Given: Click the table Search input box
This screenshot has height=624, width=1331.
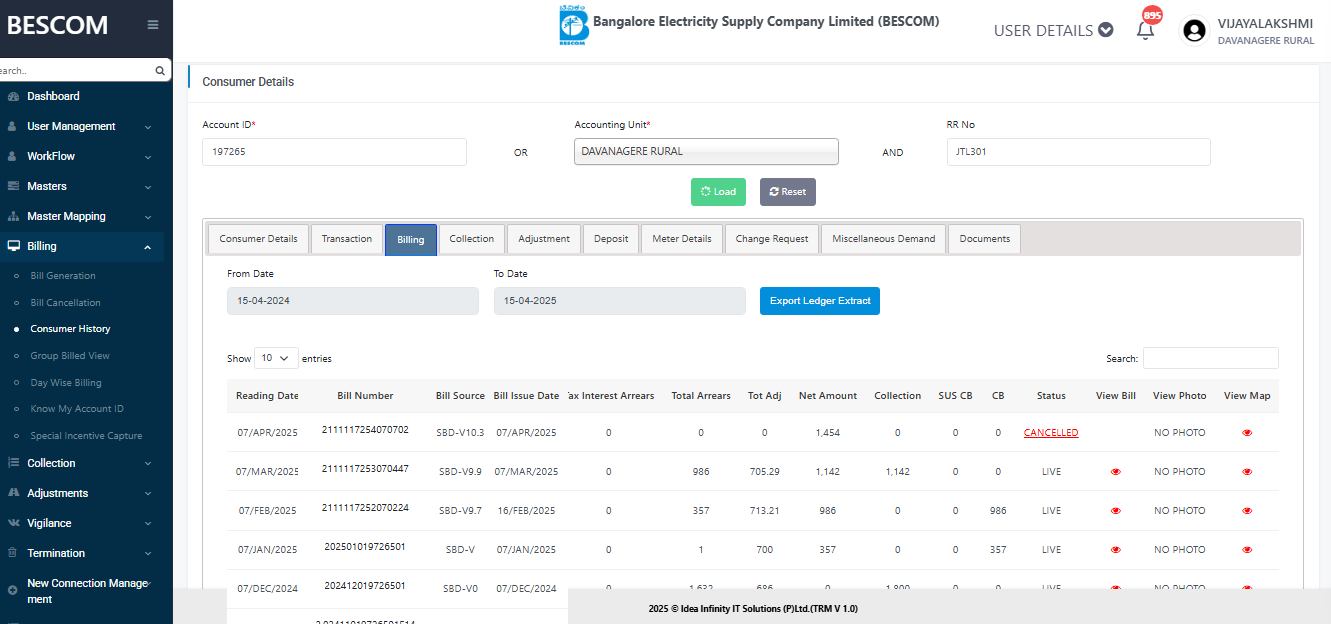Looking at the screenshot, I should [x=1211, y=358].
